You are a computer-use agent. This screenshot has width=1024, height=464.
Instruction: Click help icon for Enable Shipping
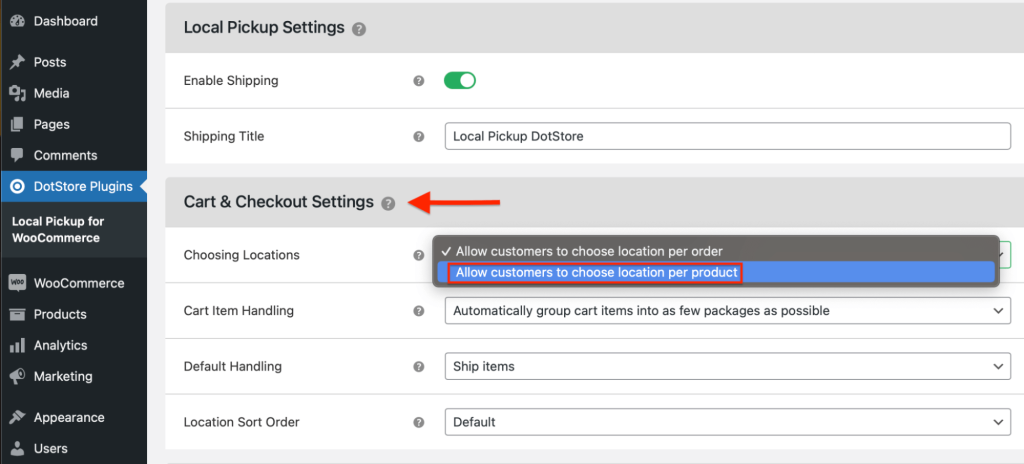pyautogui.click(x=419, y=81)
